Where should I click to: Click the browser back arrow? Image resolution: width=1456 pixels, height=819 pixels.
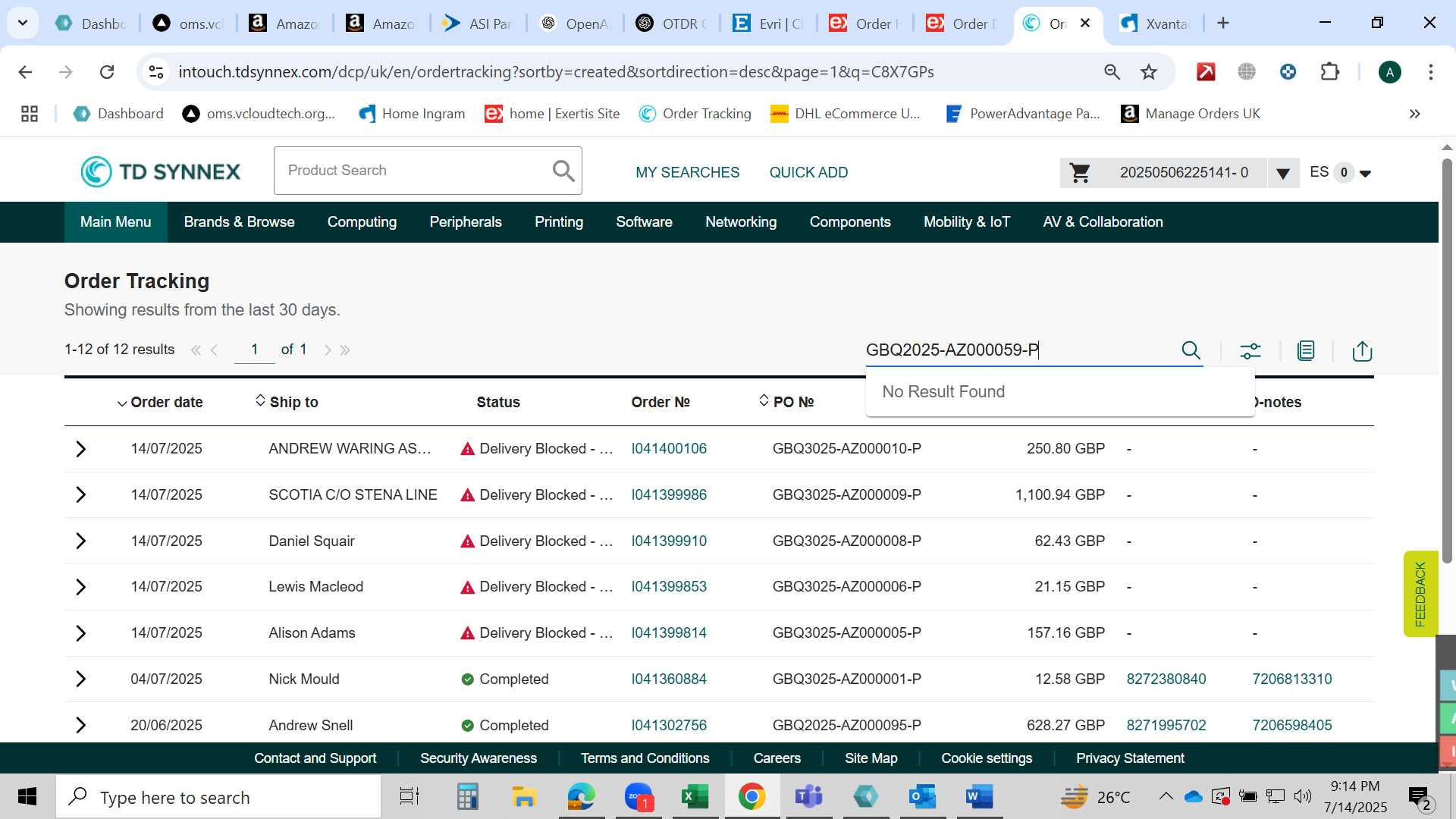pos(25,72)
